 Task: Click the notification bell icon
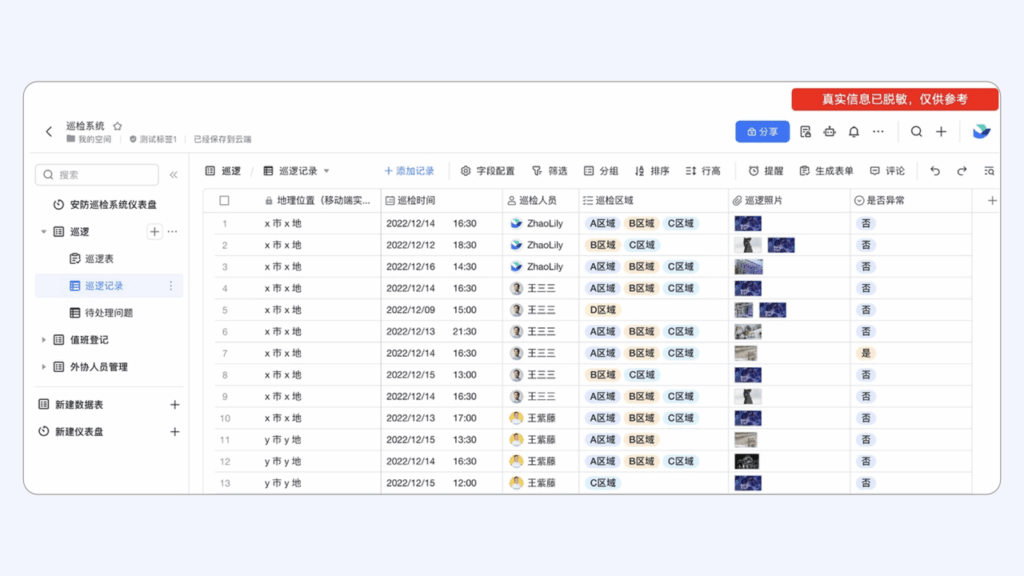(x=855, y=131)
